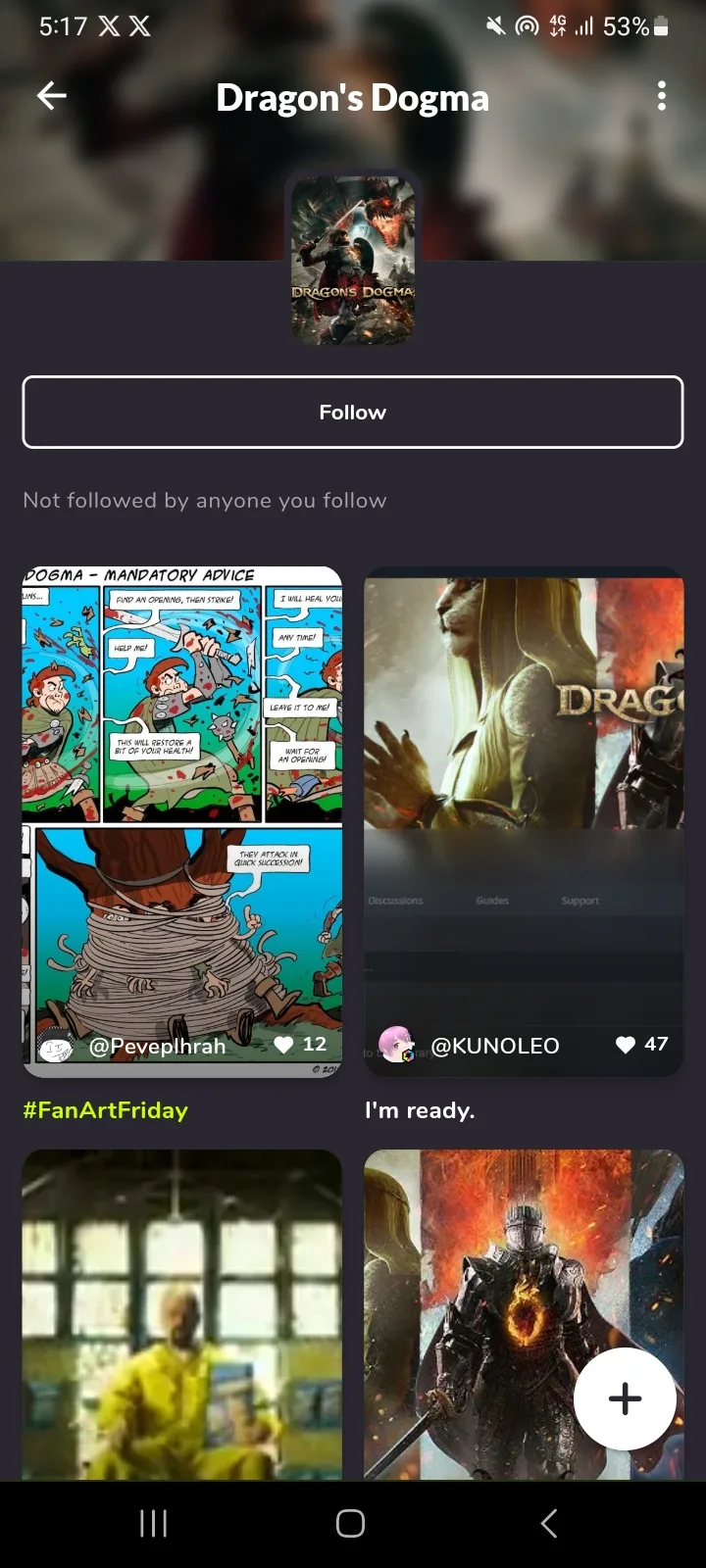Open the #FanArtFriday hashtag link
The image size is (706, 1568).
pyautogui.click(x=105, y=1110)
